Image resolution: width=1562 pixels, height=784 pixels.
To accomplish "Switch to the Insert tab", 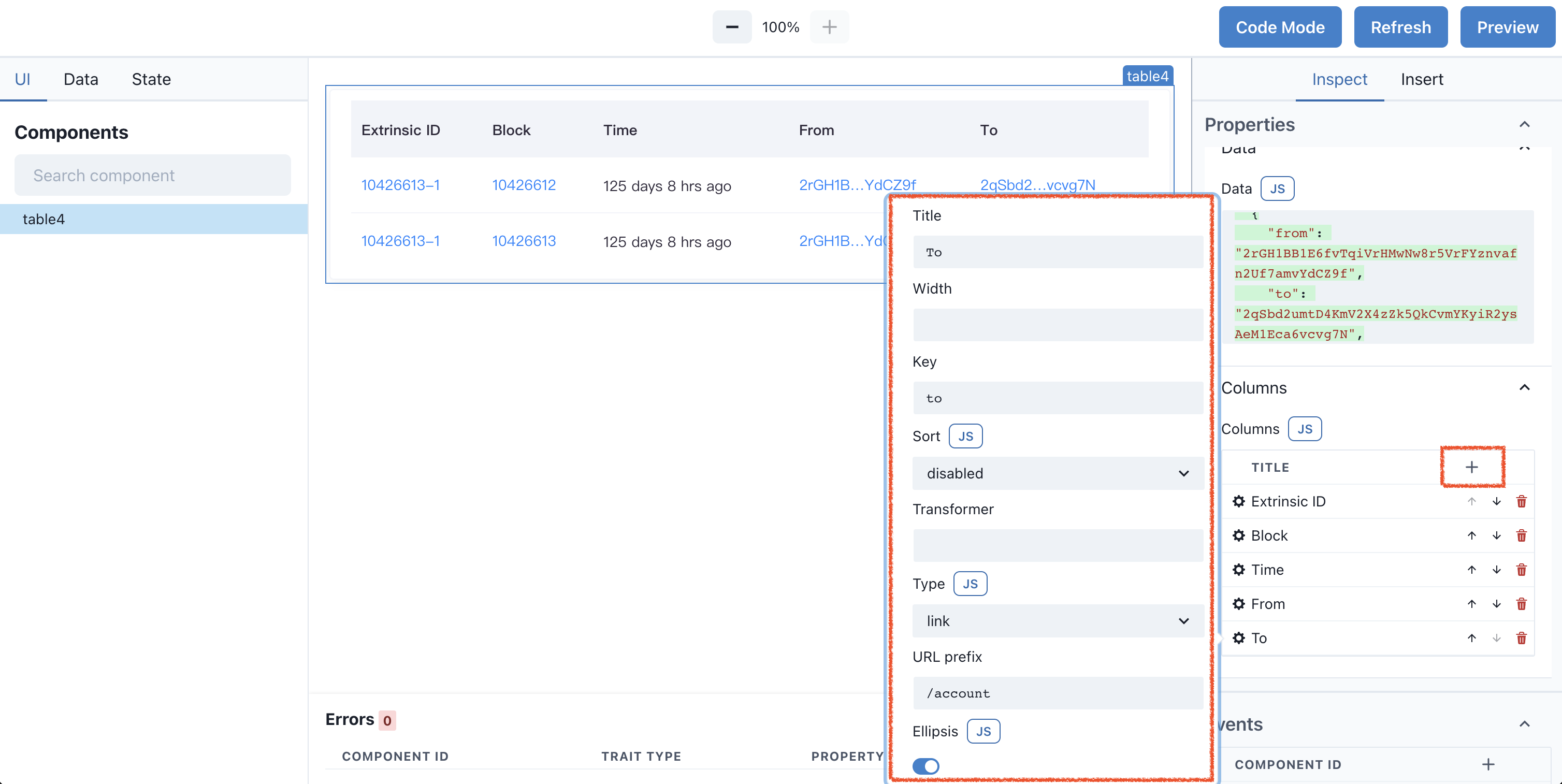I will [x=1421, y=79].
